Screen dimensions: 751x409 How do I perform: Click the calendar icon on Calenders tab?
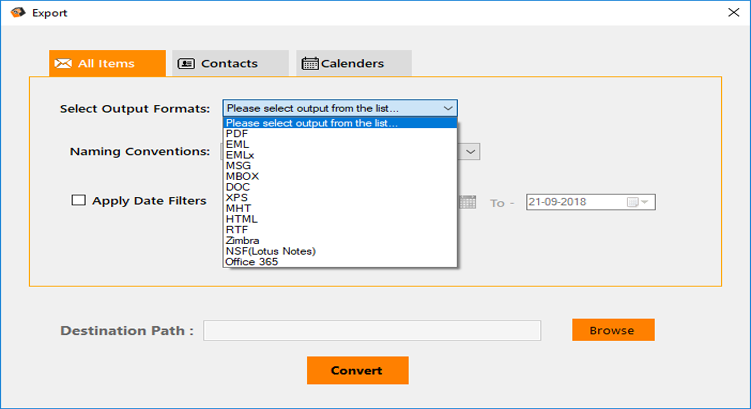click(310, 64)
